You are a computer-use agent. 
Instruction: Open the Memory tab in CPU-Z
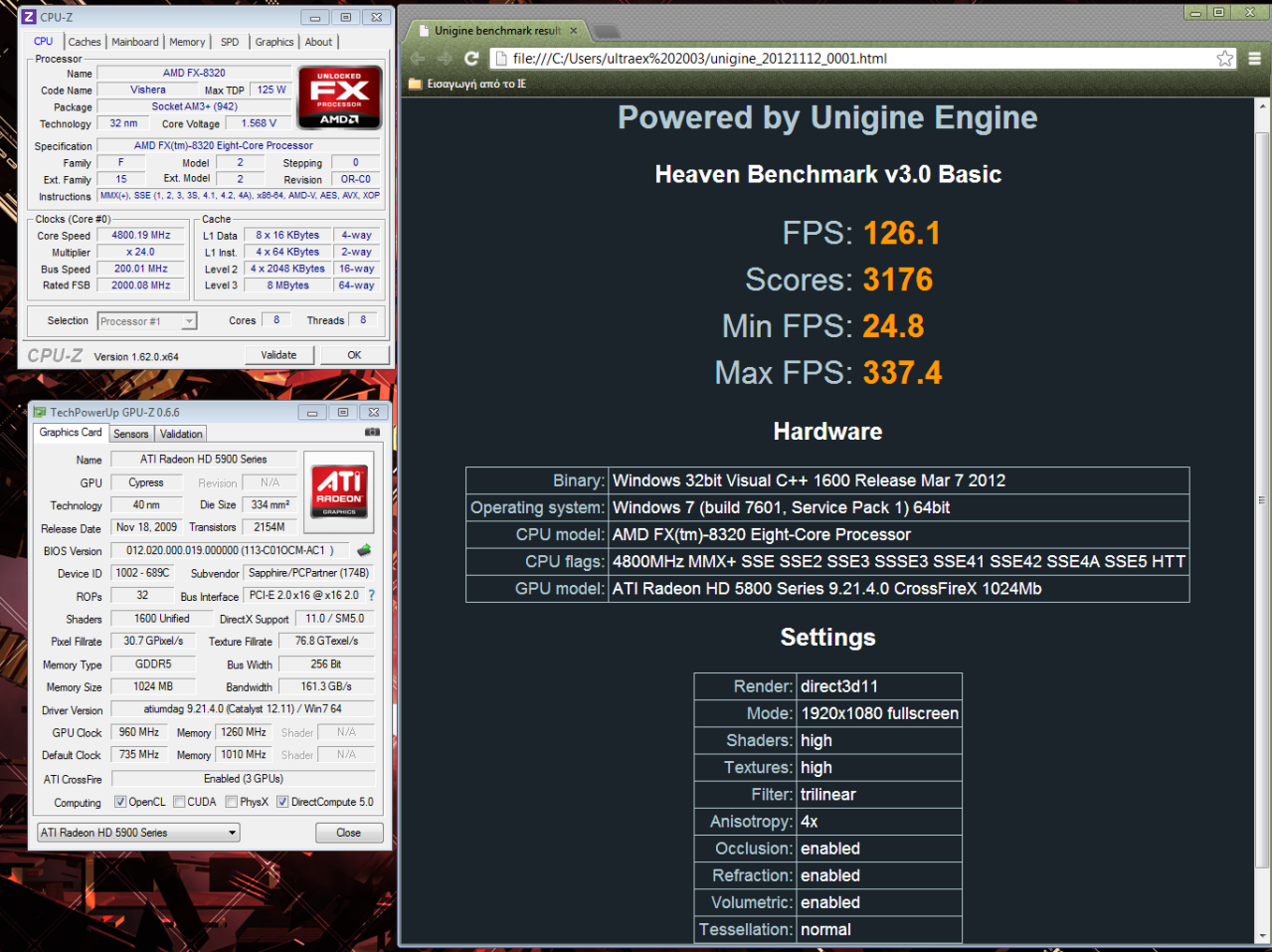(x=187, y=42)
